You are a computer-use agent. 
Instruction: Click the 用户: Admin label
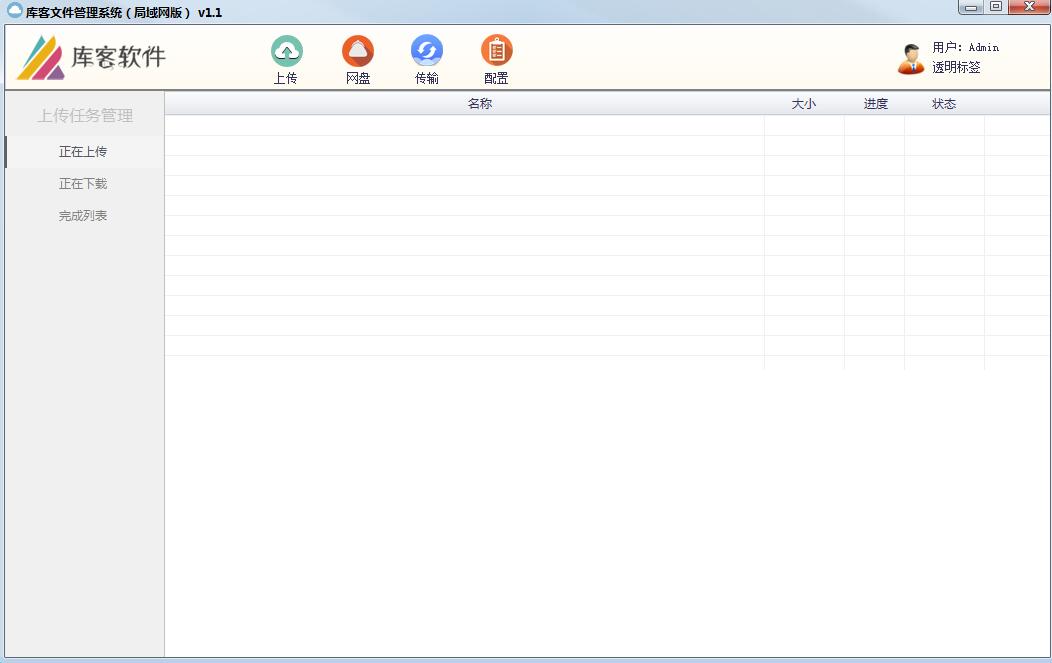[965, 48]
